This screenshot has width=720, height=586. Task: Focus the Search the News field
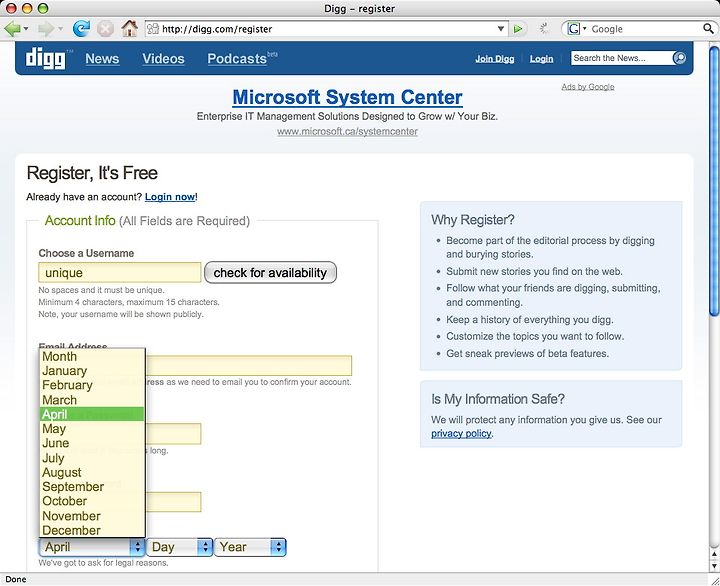pyautogui.click(x=622, y=58)
